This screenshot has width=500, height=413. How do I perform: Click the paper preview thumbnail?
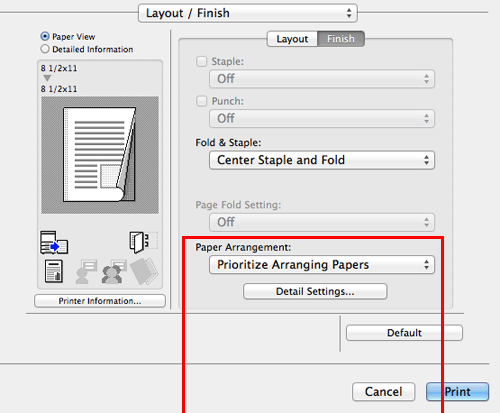[x=100, y=155]
